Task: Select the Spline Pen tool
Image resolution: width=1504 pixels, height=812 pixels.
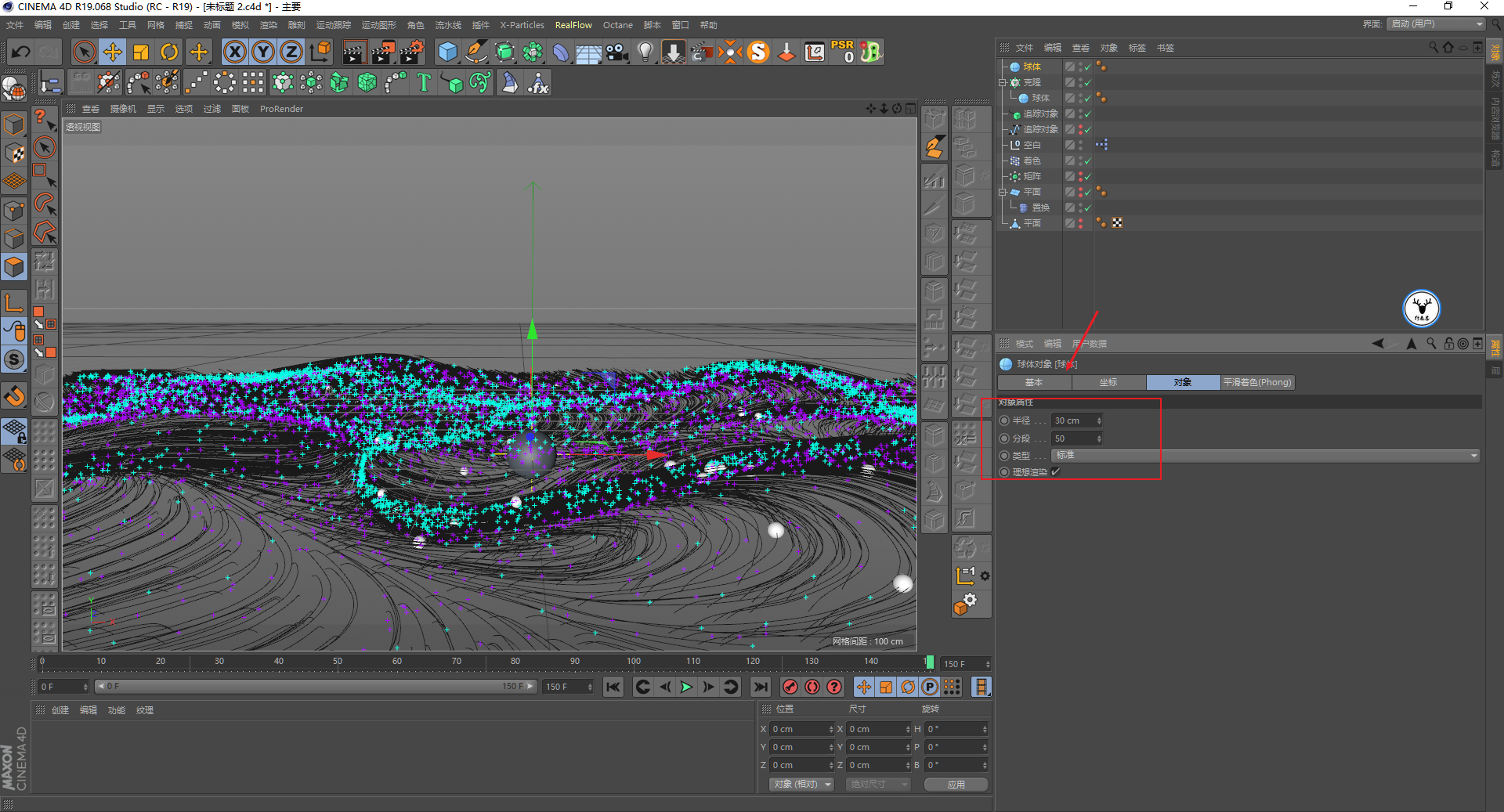Action: (x=475, y=52)
